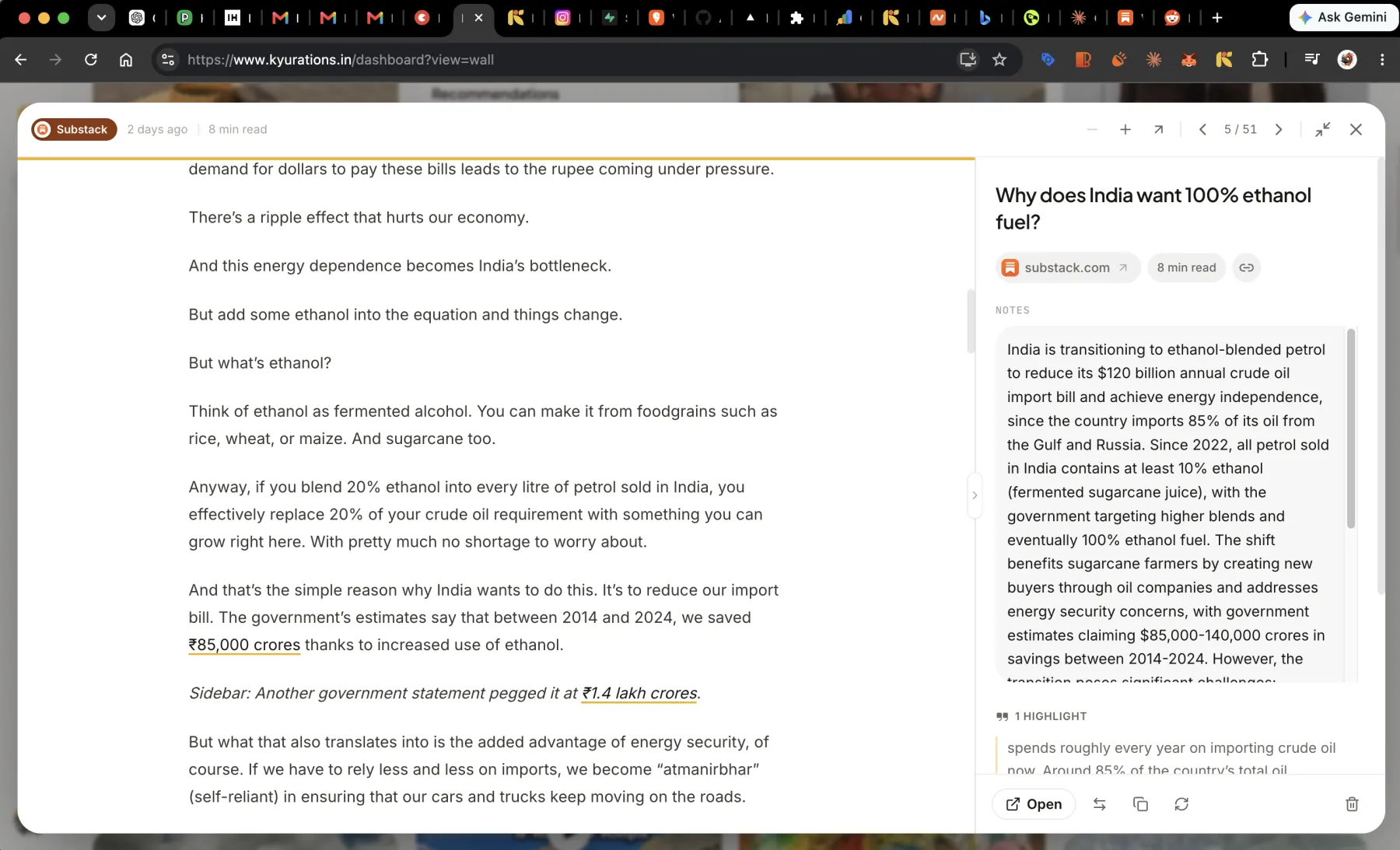1400x850 pixels.
Task: Switch to the Substack tab
Action: [1125, 17]
